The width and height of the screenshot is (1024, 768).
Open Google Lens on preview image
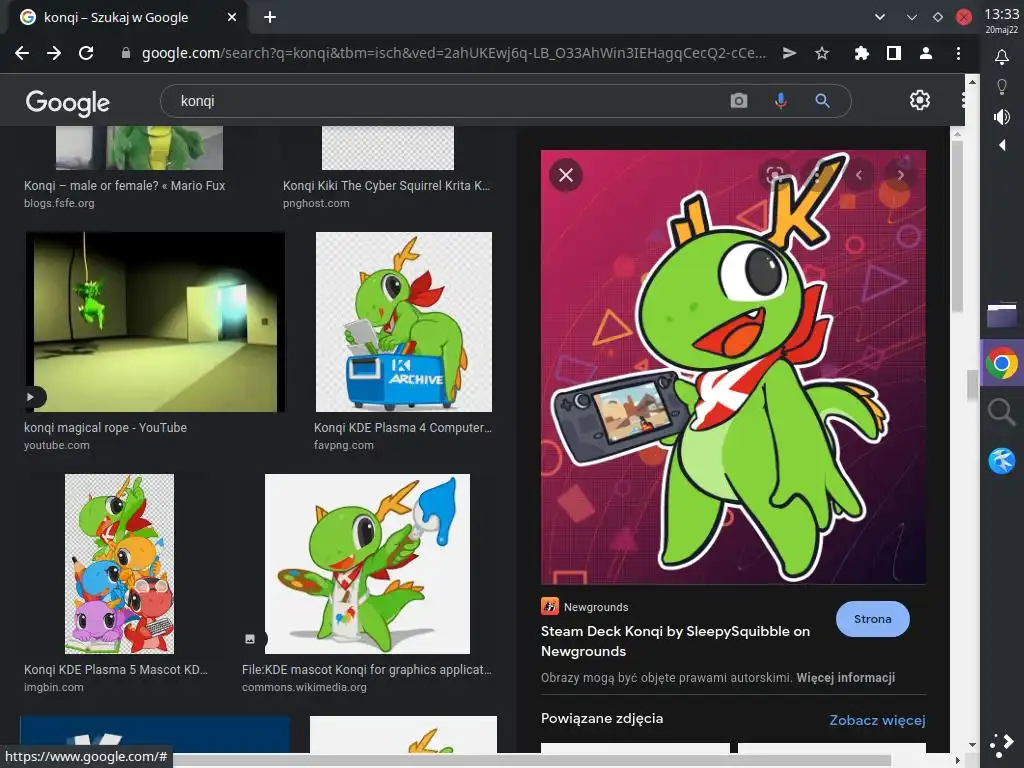[x=775, y=174]
